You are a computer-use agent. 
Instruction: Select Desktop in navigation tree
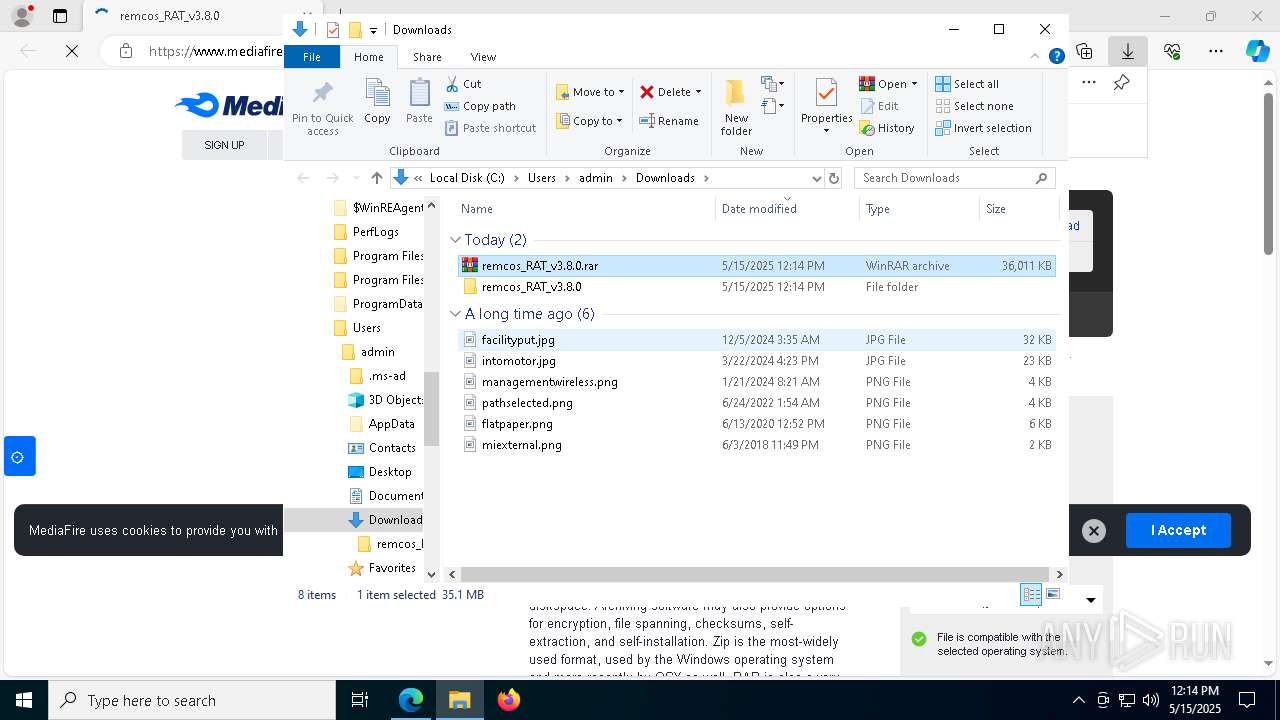[x=390, y=472]
